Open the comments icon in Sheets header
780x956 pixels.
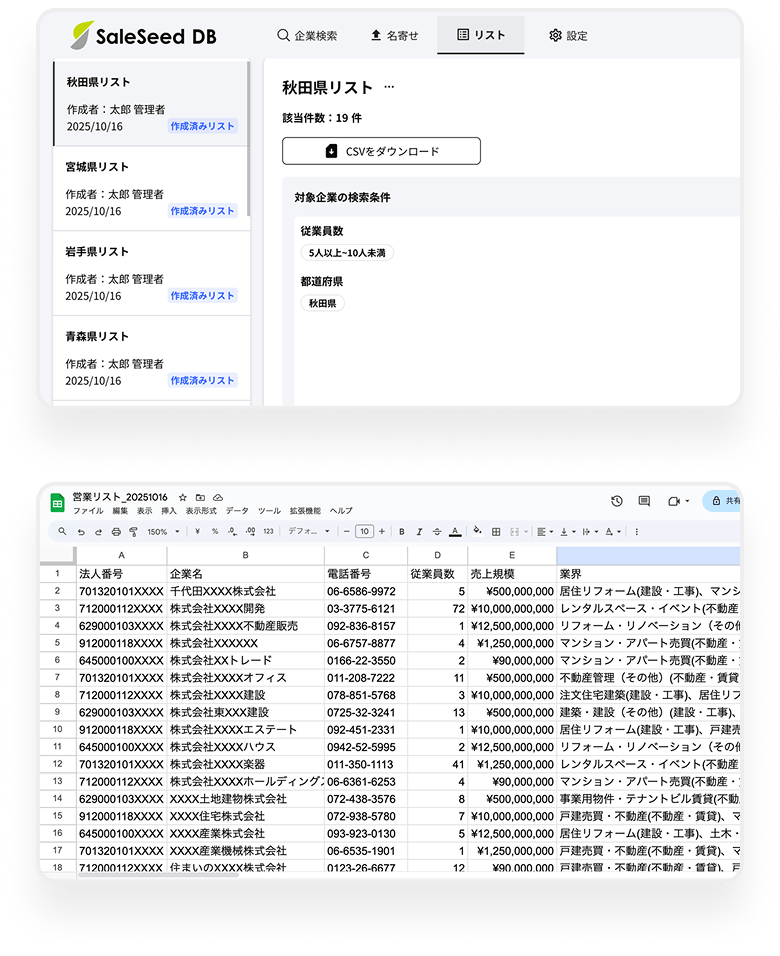[644, 501]
